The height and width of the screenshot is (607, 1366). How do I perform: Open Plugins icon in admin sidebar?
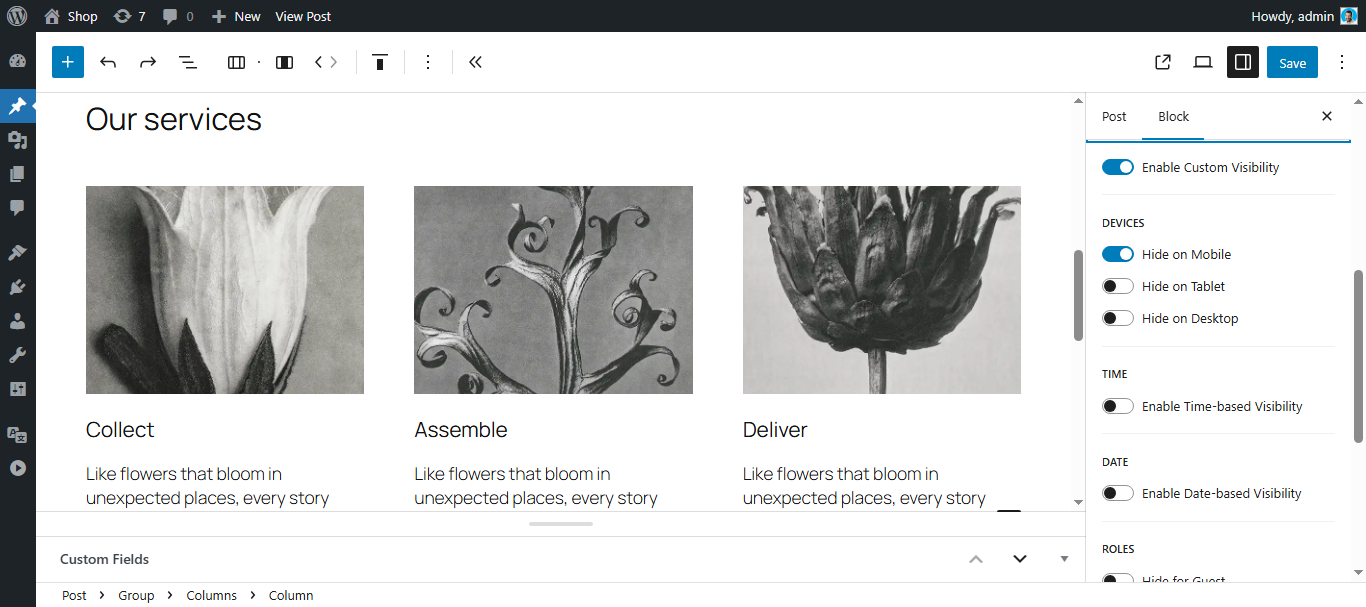click(17, 287)
